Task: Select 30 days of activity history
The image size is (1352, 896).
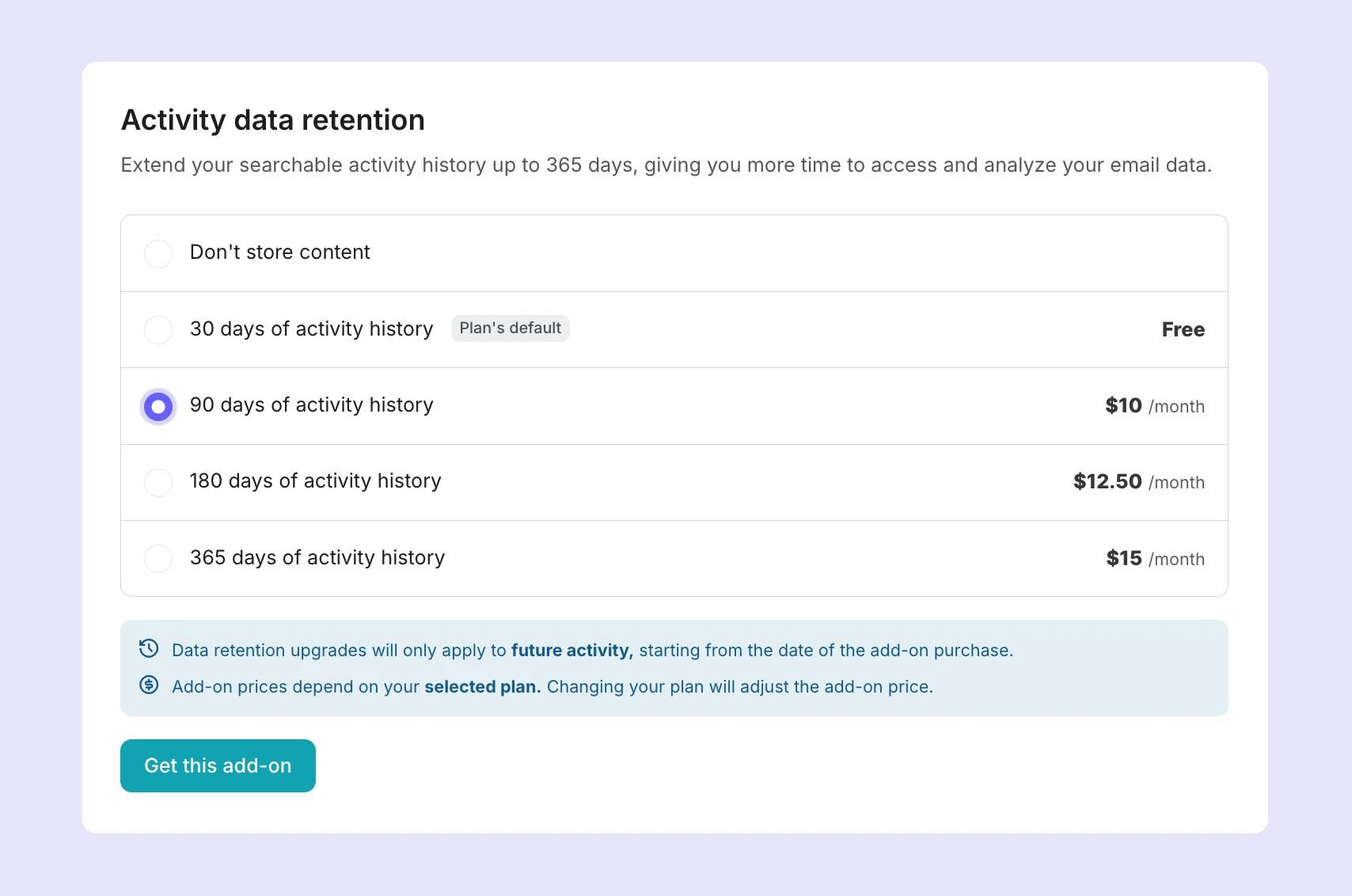Action: (x=158, y=330)
